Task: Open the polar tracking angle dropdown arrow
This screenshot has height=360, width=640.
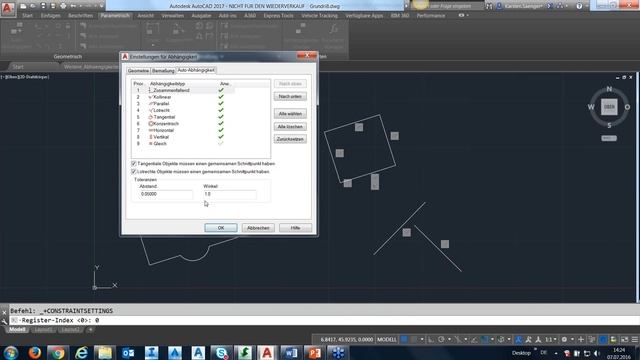Action: coord(449,340)
